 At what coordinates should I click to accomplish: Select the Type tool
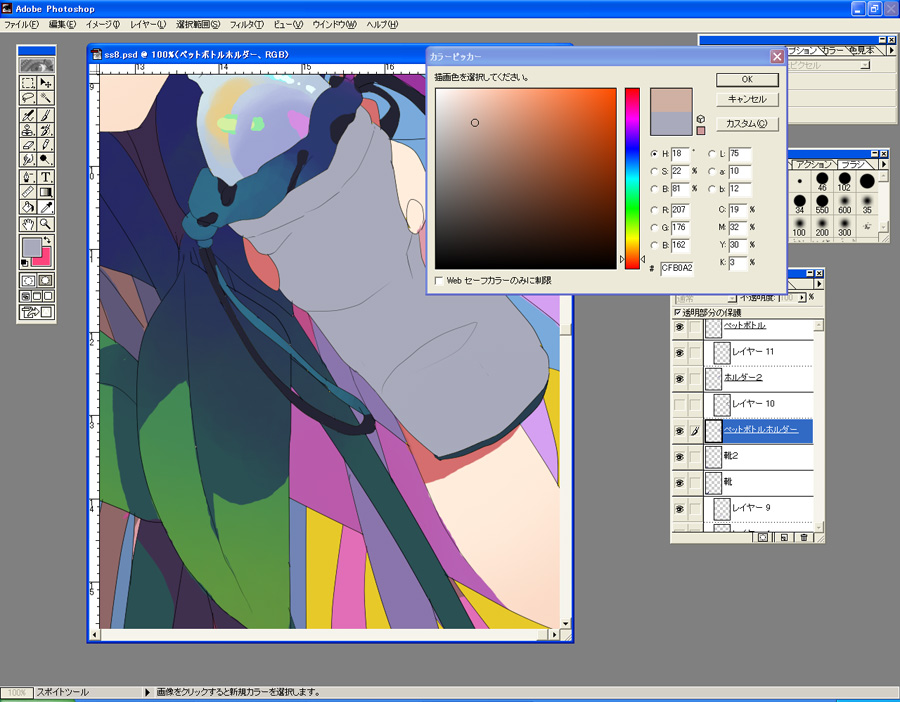tap(45, 177)
